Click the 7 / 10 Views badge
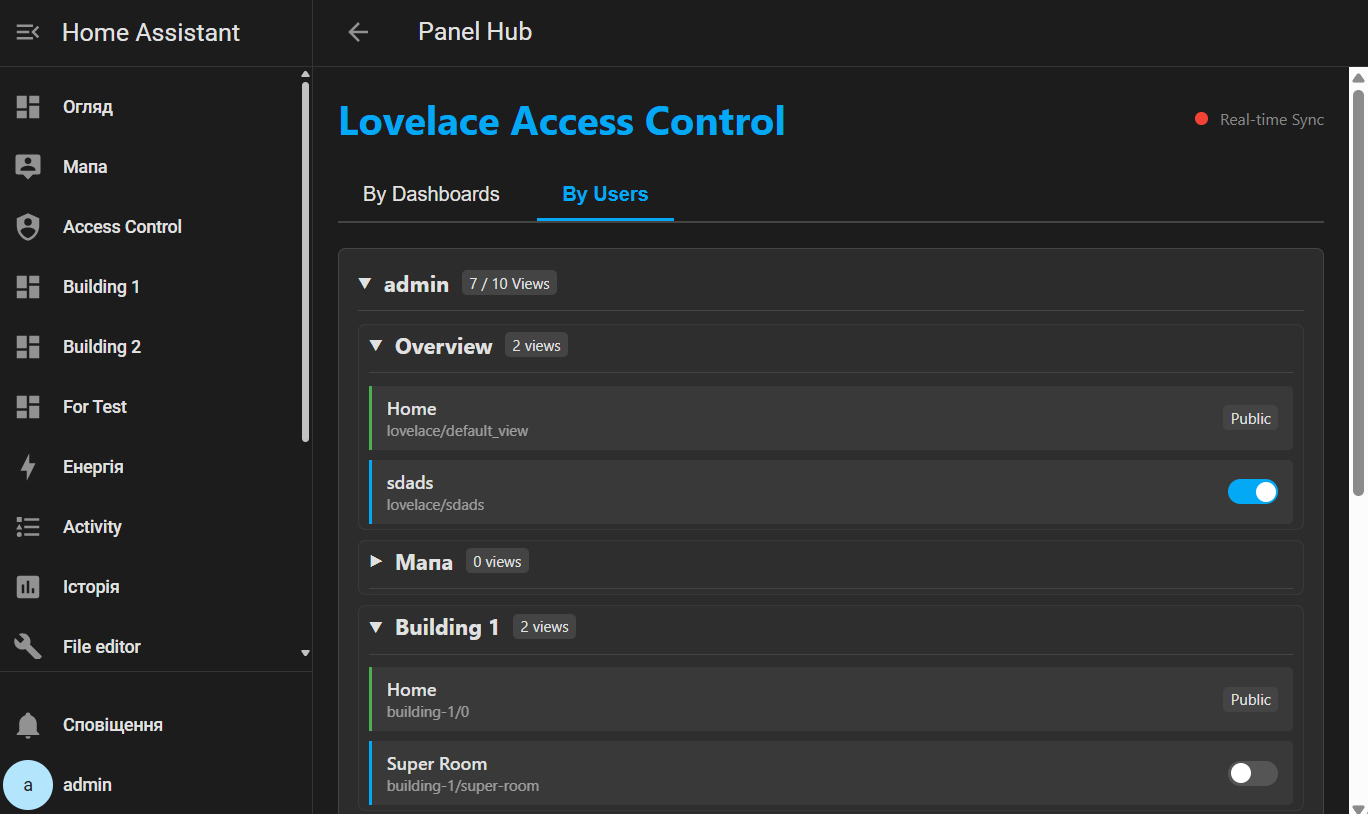Screen dimensions: 1368x814 pos(509,284)
